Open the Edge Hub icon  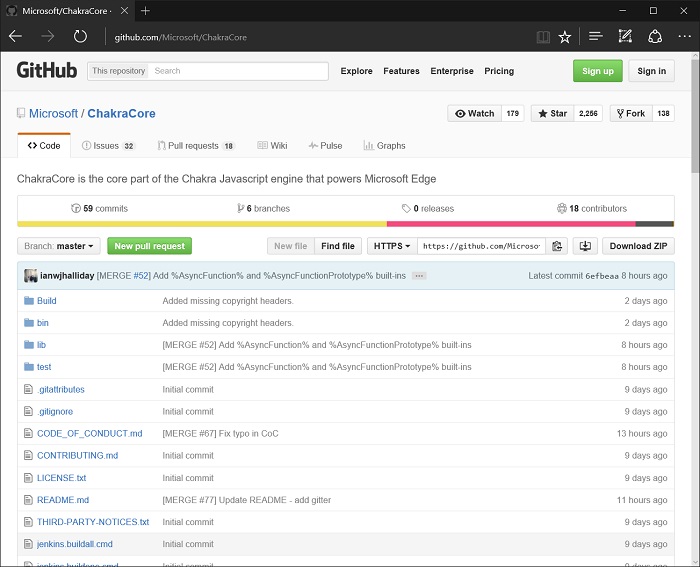tap(596, 37)
